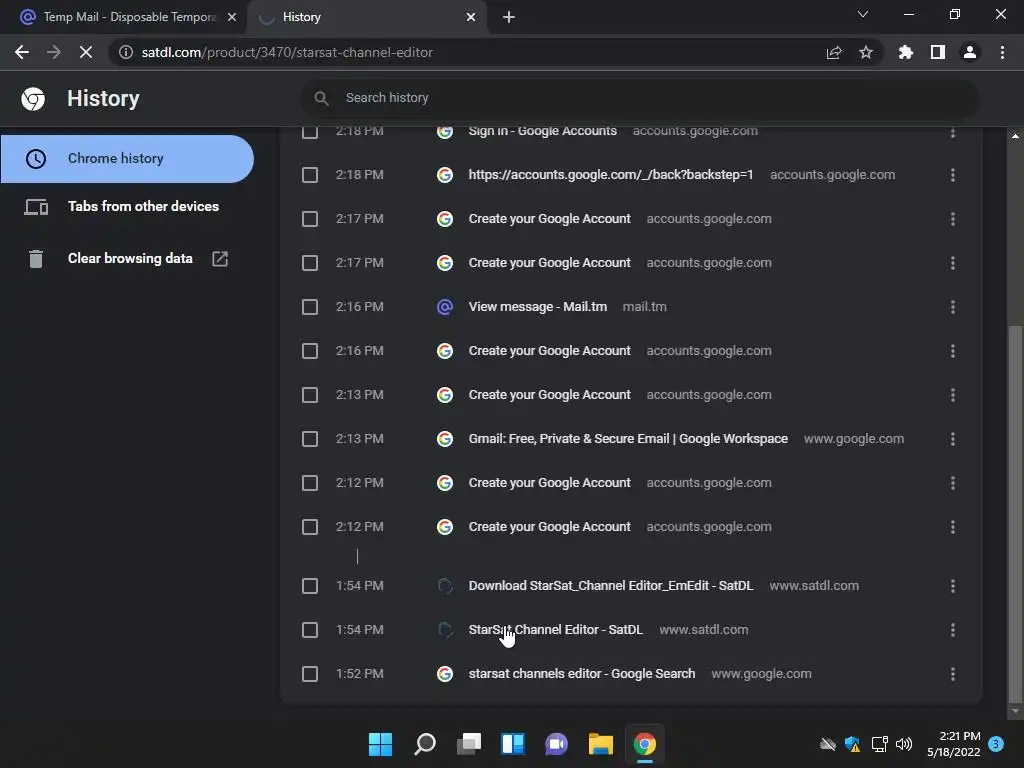Open 'StarSat Channel Editor - SatDL' entry
Viewport: 1024px width, 768px height.
[556, 630]
